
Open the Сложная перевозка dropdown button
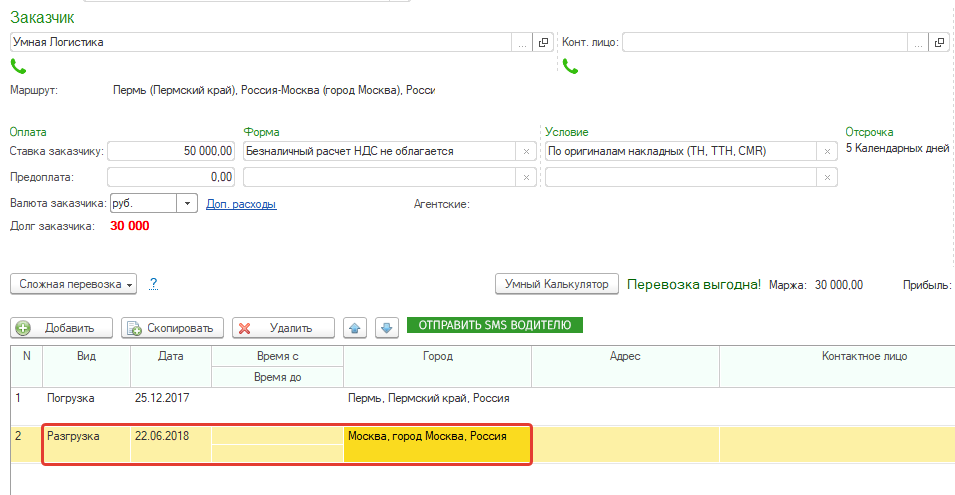[x=73, y=284]
